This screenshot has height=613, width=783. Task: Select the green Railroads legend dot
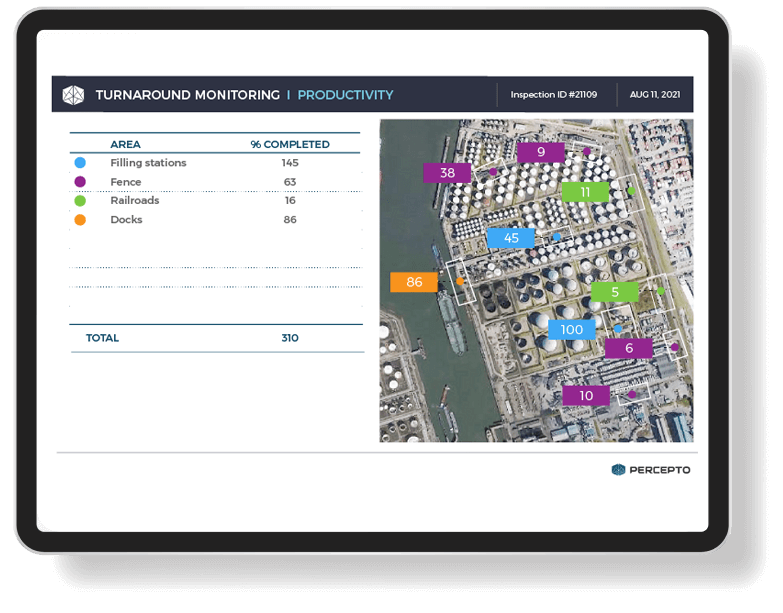point(80,201)
